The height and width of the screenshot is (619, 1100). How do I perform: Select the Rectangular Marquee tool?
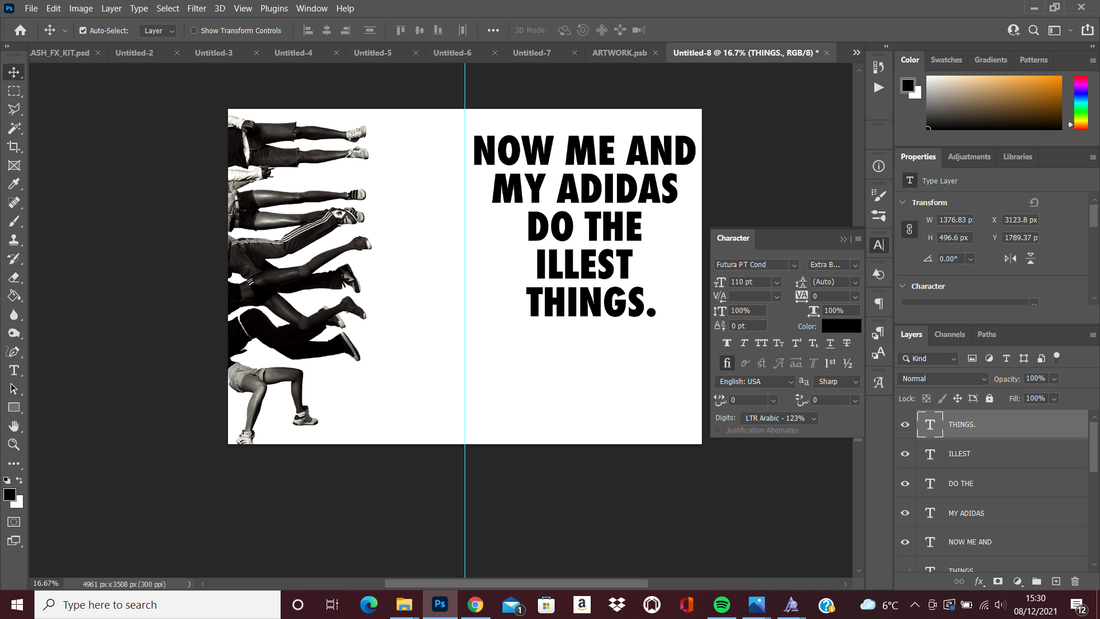pos(14,91)
